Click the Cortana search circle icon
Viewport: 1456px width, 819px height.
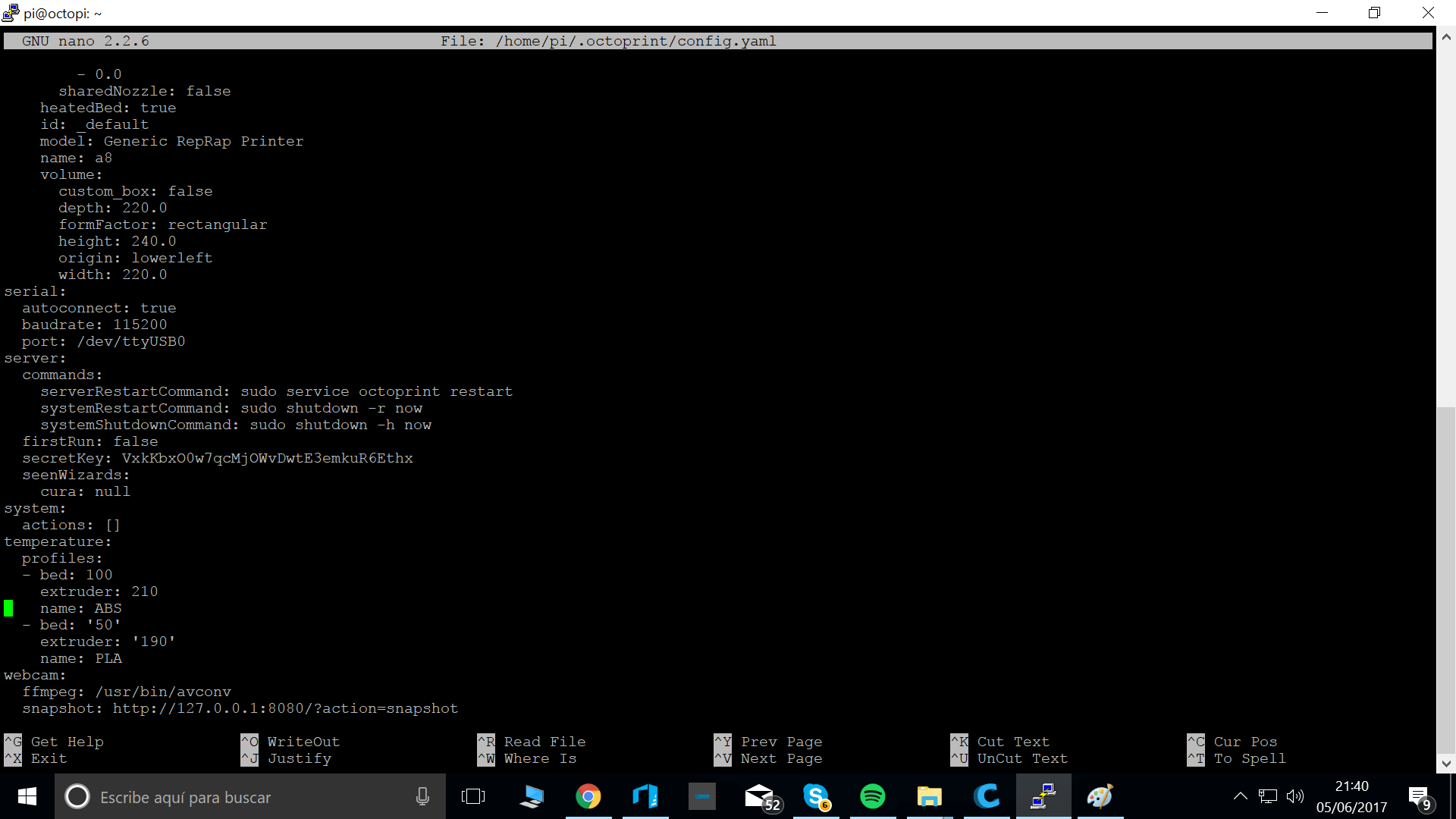pyautogui.click(x=77, y=796)
